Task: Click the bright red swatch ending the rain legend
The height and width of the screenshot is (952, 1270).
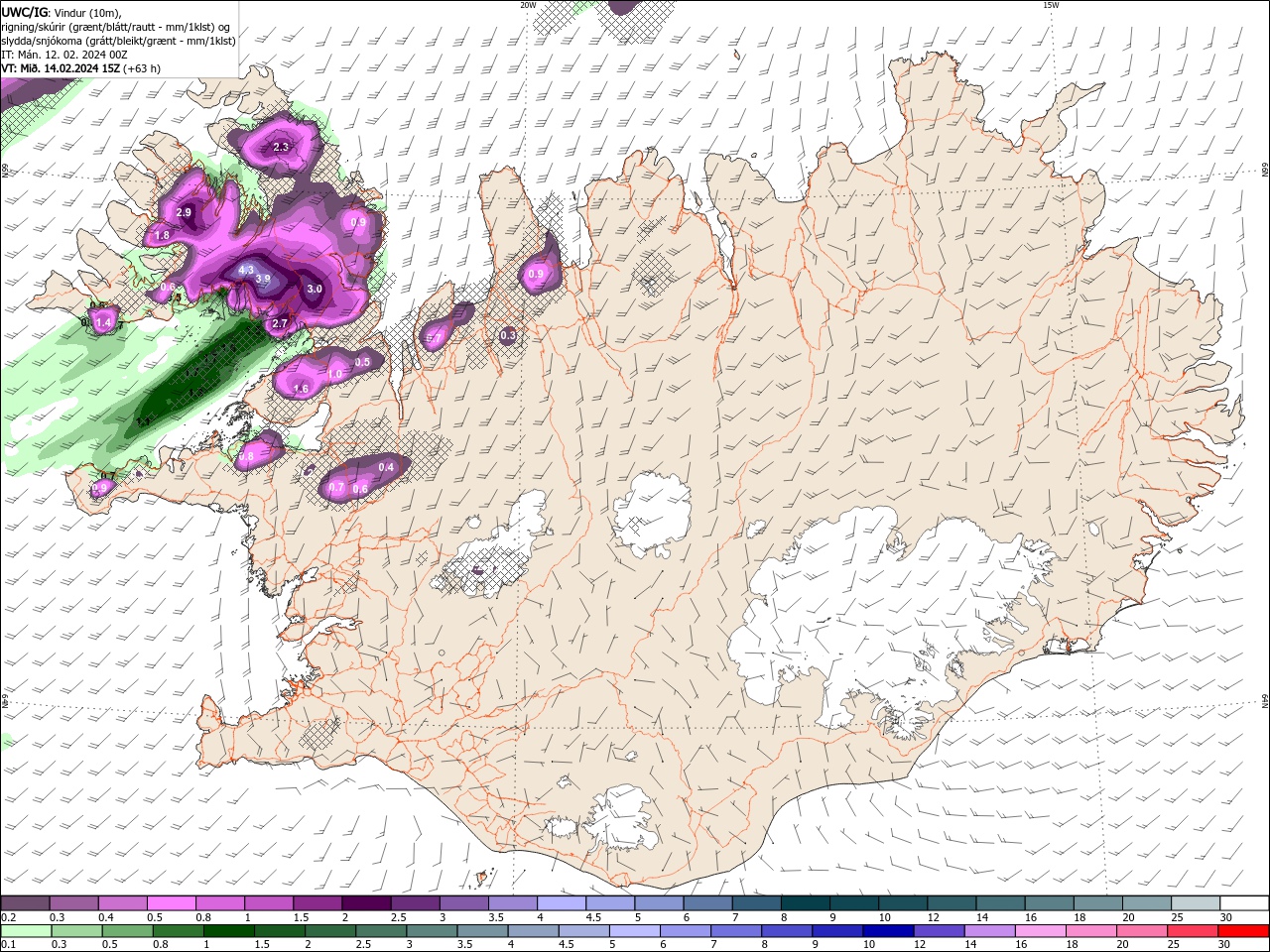Action: pyautogui.click(x=1242, y=931)
